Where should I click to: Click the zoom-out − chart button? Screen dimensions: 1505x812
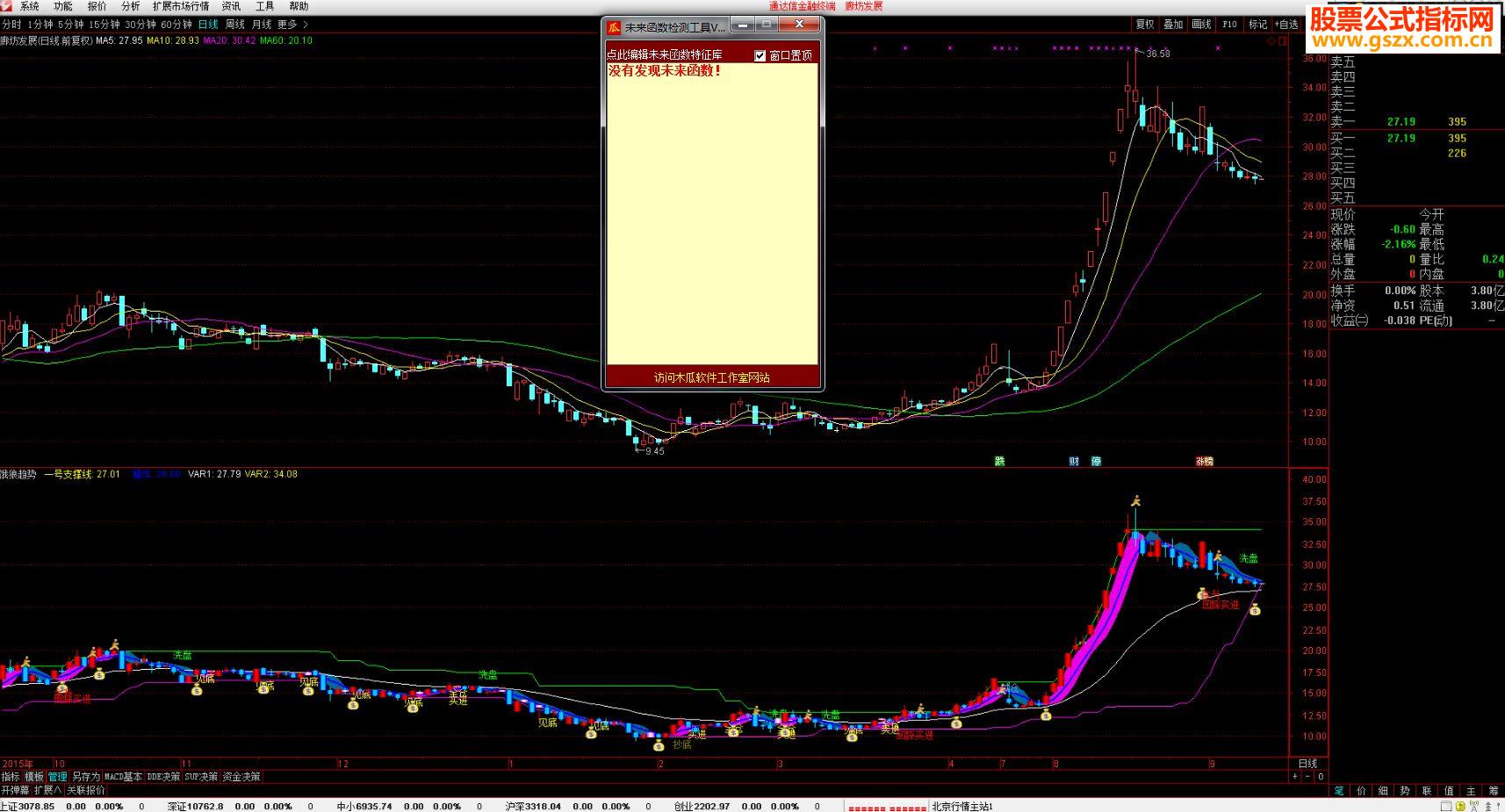coord(1307,777)
